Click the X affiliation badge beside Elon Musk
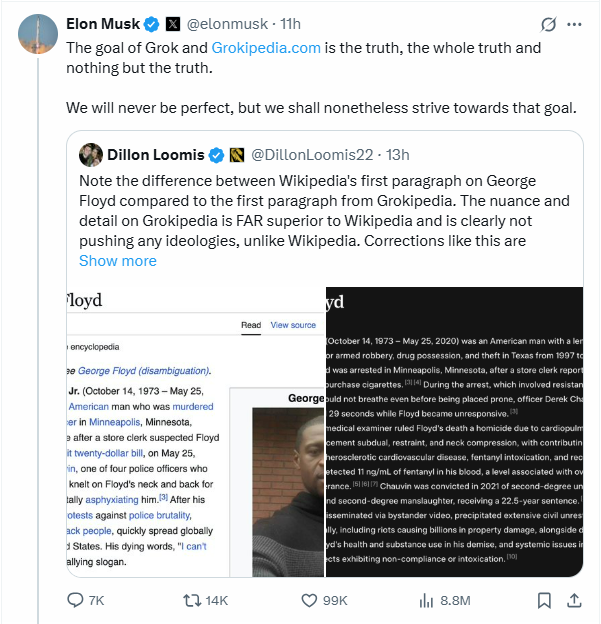Viewport: 601px width, 624px height. [x=171, y=23]
